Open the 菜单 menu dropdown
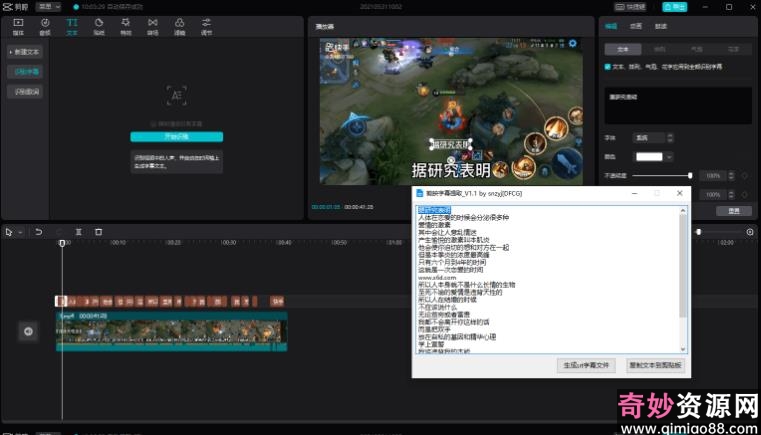Screen dimensions: 761x435 point(47,6)
